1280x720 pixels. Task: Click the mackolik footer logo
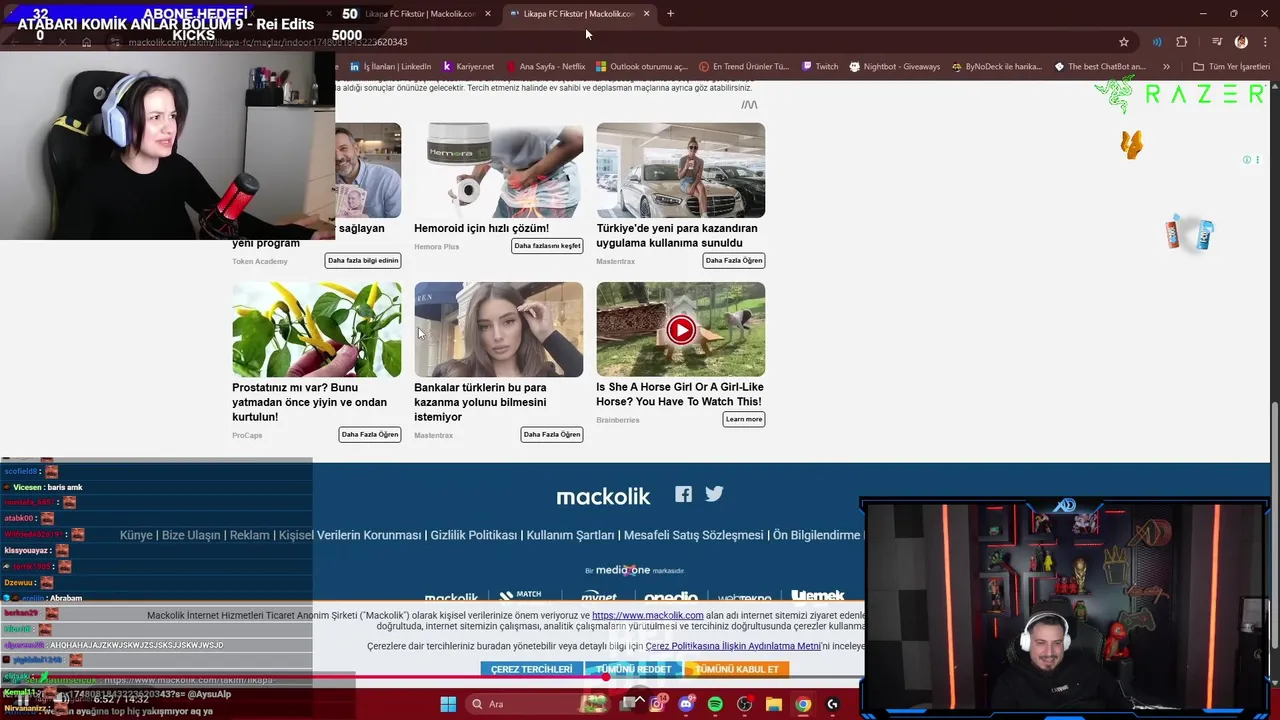(x=603, y=496)
